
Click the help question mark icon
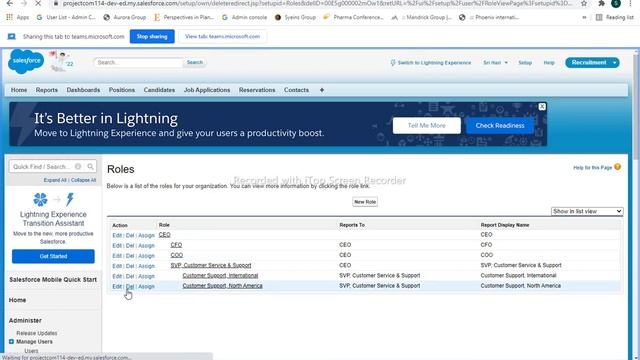pyautogui.click(x=618, y=167)
